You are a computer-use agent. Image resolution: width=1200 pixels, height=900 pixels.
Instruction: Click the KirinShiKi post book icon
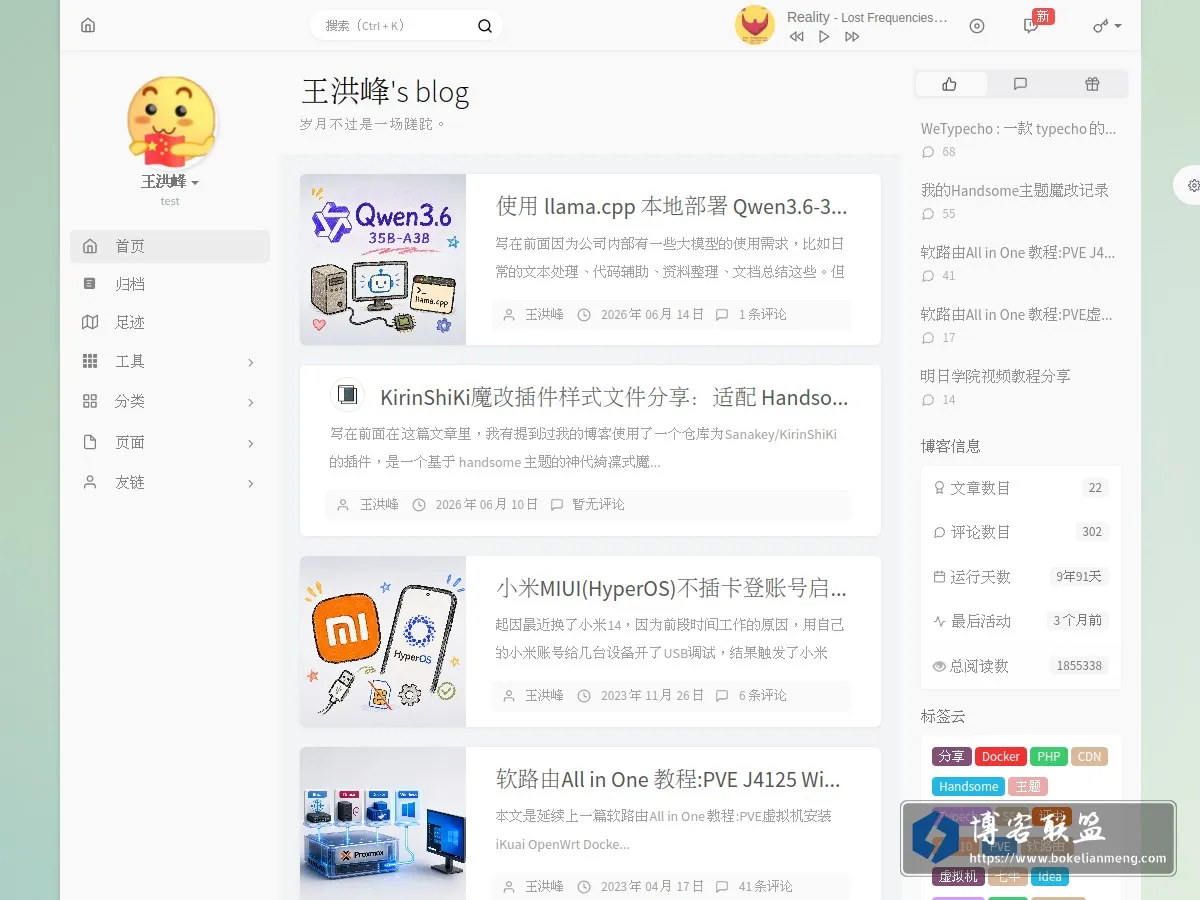tap(347, 395)
